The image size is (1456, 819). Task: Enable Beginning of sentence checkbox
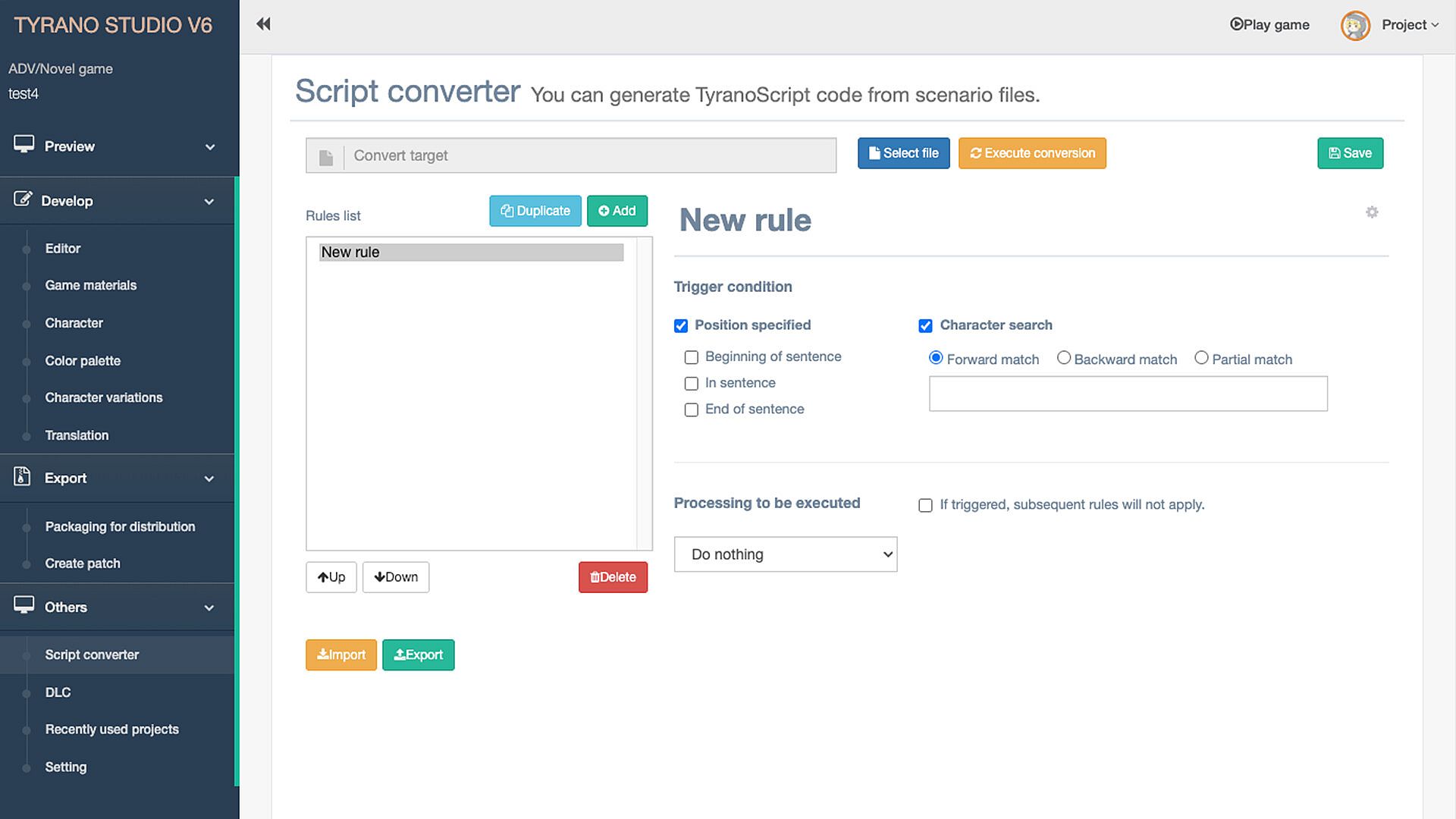click(x=691, y=357)
